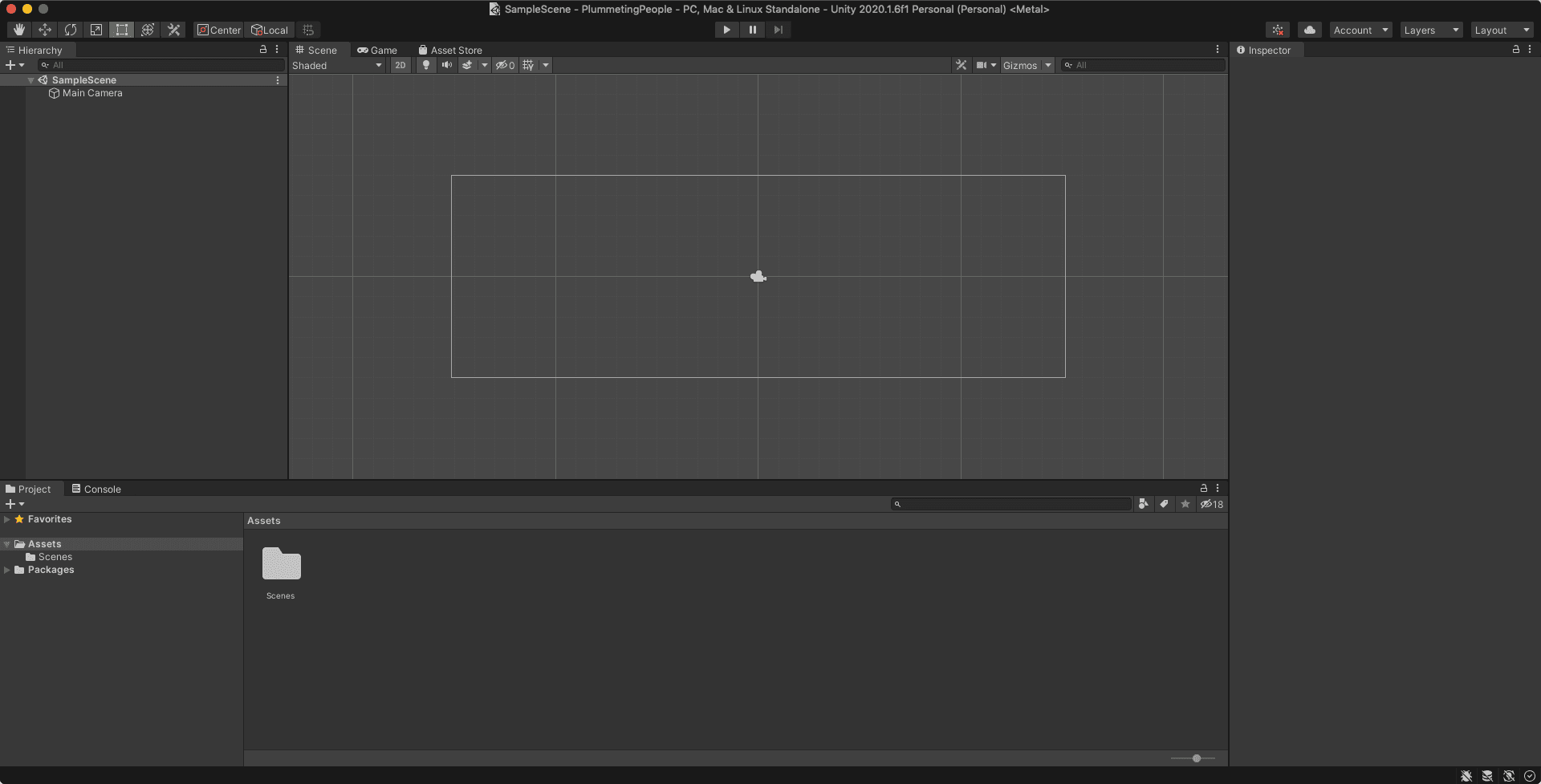The width and height of the screenshot is (1541, 784).
Task: Select the Move tool
Action: point(45,30)
